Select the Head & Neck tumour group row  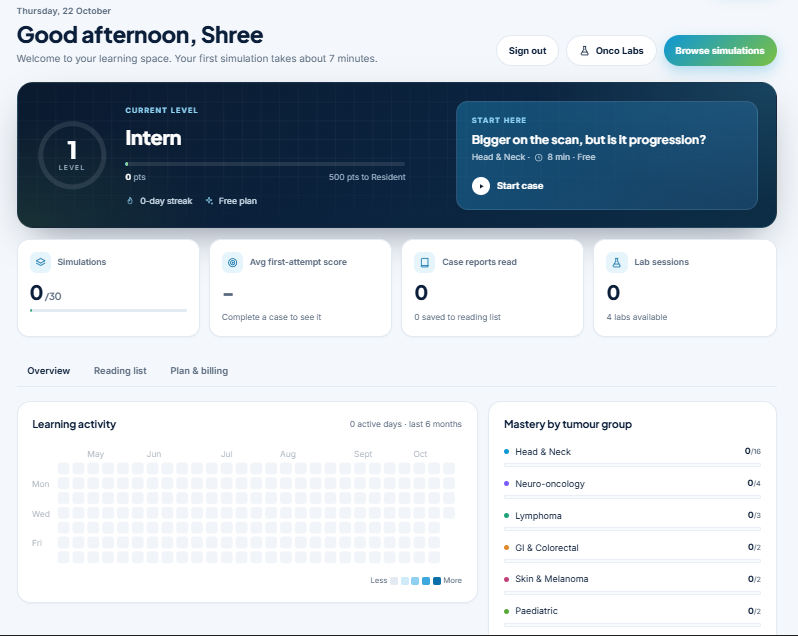pos(632,457)
